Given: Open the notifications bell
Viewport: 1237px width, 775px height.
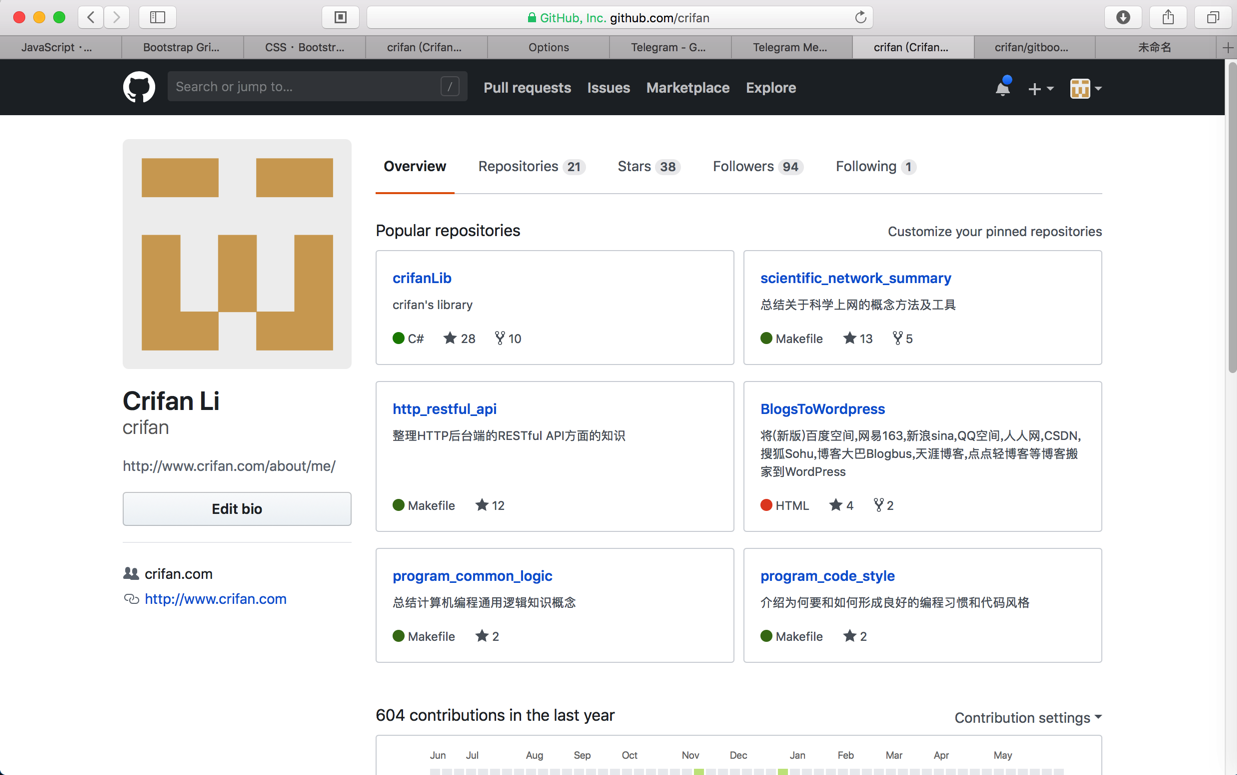Looking at the screenshot, I should [1002, 88].
